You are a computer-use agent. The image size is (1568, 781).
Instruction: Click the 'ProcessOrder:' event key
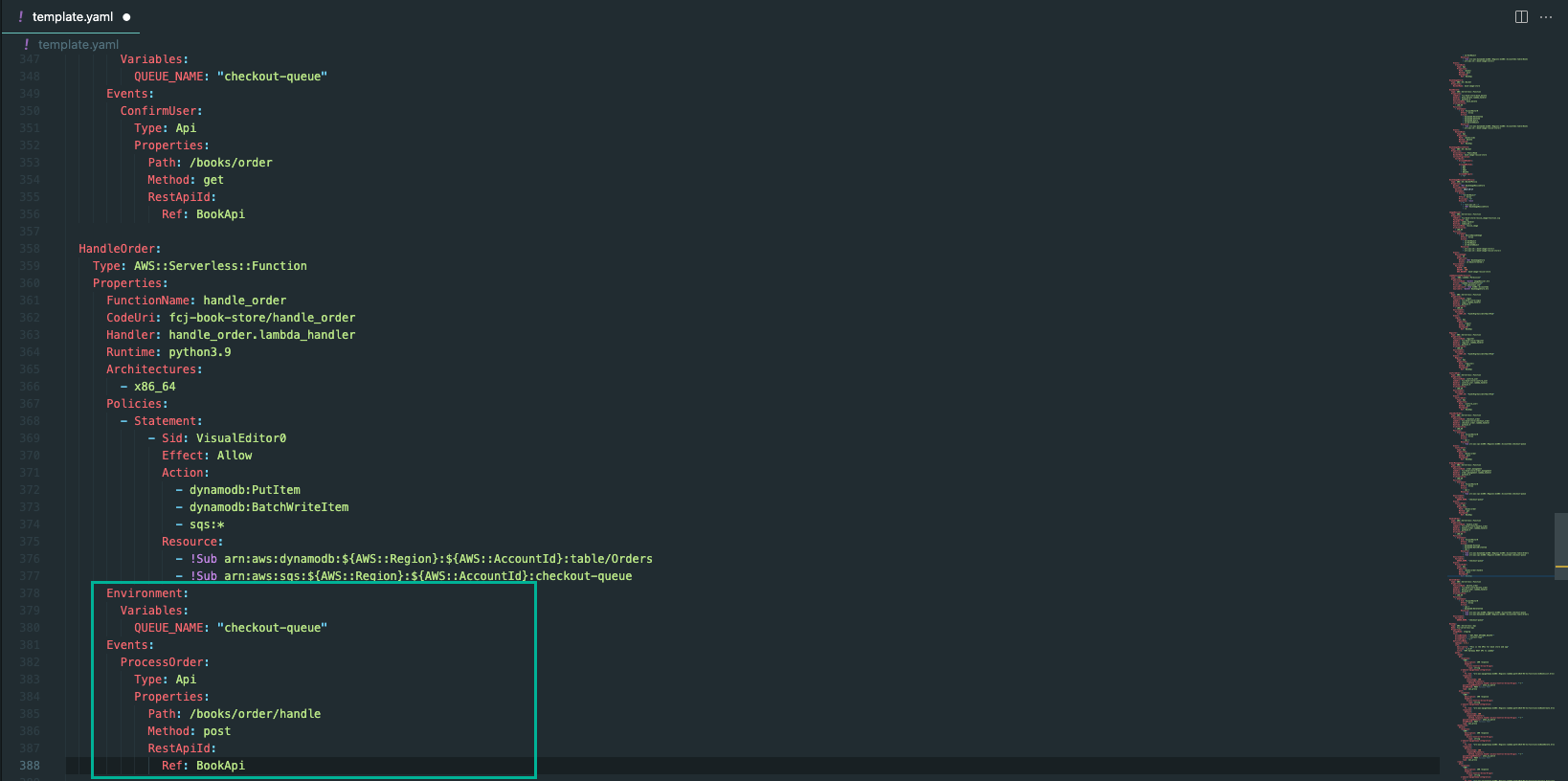pyautogui.click(x=165, y=662)
